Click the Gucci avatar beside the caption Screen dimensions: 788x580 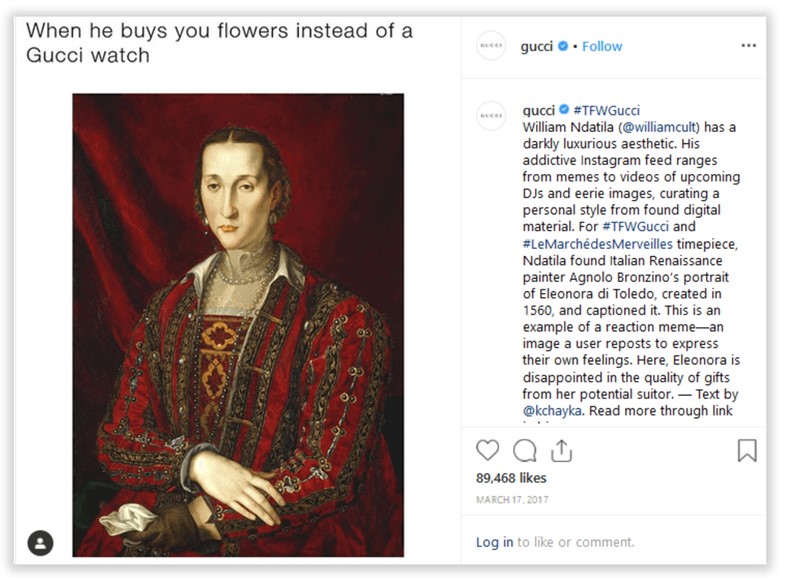click(x=490, y=116)
